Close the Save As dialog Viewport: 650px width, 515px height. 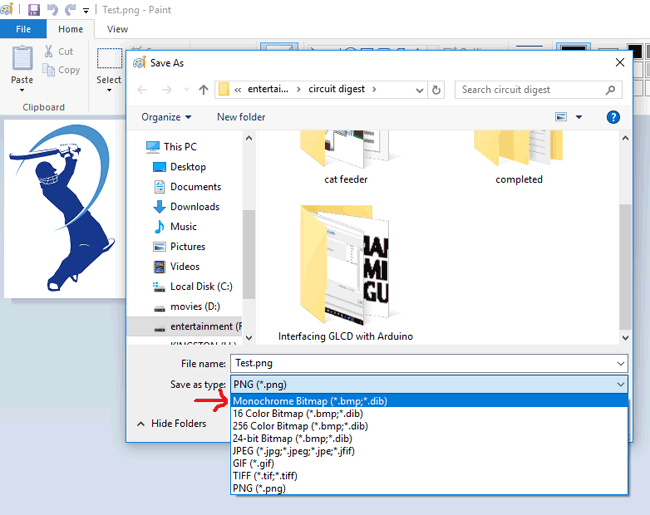pyautogui.click(x=620, y=63)
